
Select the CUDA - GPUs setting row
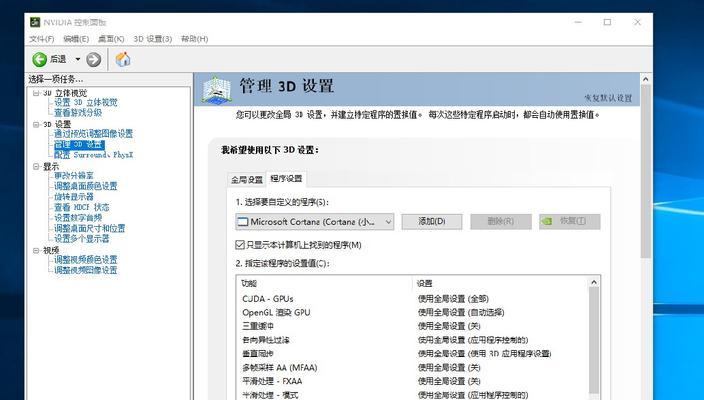coord(267,298)
